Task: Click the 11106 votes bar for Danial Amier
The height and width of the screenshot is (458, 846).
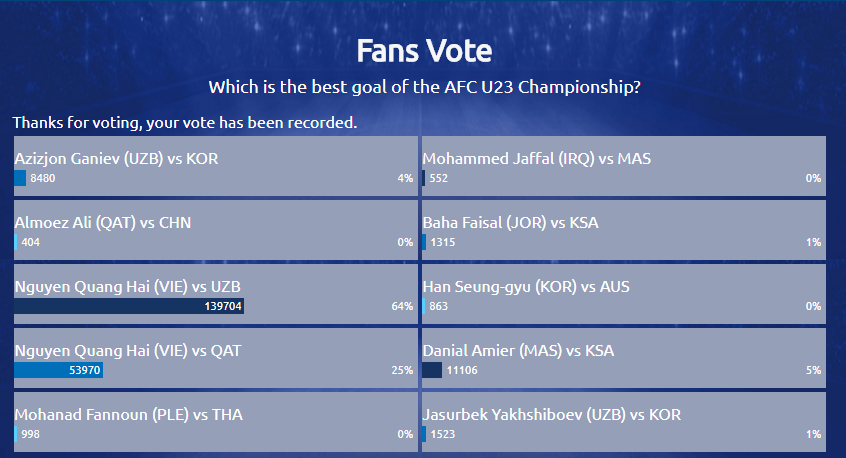Action: click(432, 370)
